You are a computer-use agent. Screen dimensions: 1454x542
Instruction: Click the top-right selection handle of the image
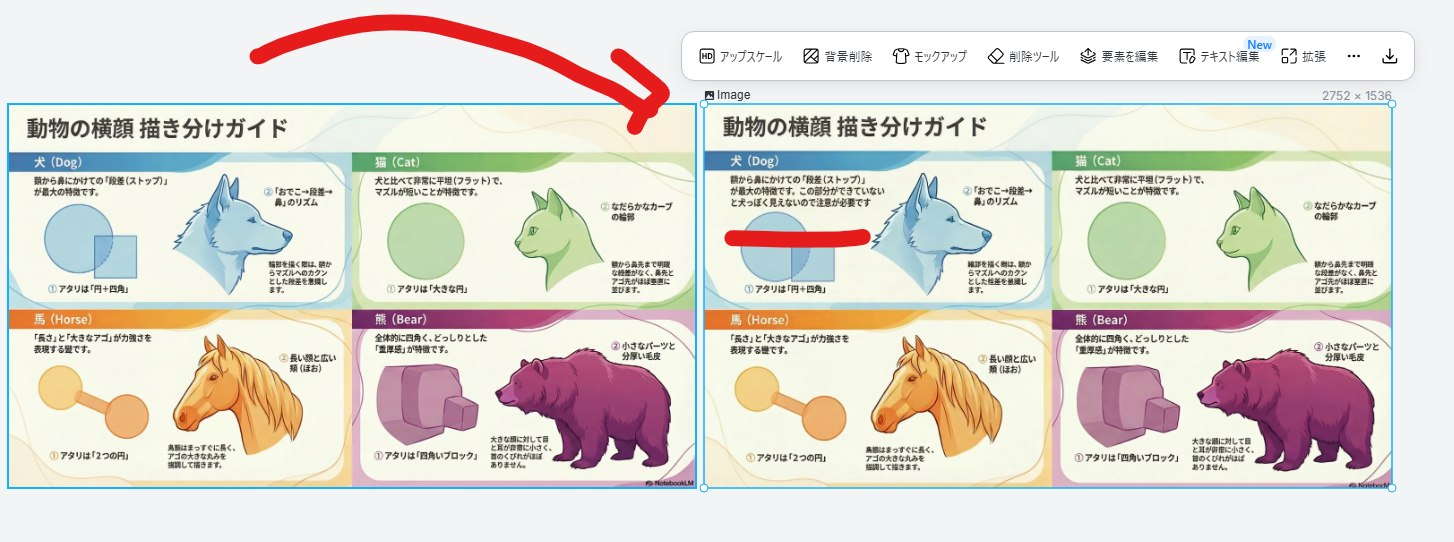click(1392, 104)
